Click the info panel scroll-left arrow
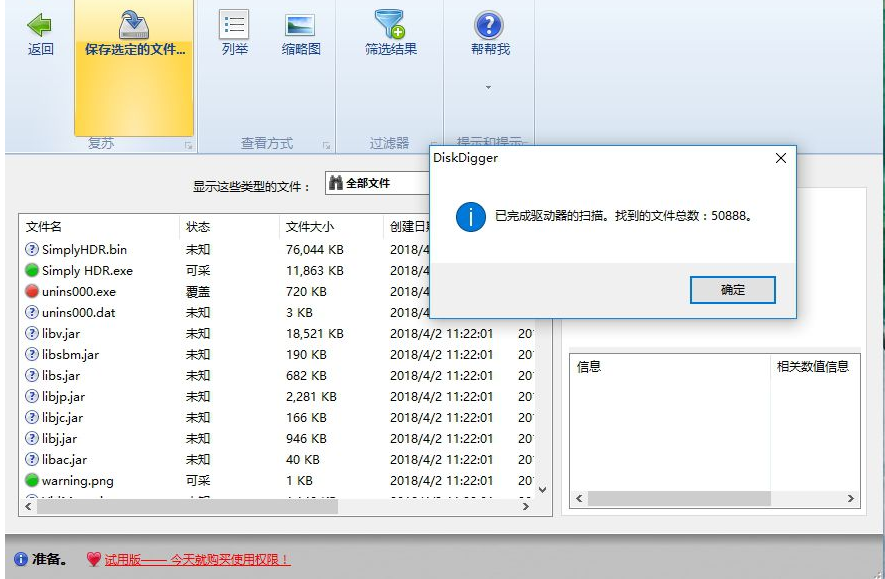Screen dimensions: 885x579 [x=579, y=498]
